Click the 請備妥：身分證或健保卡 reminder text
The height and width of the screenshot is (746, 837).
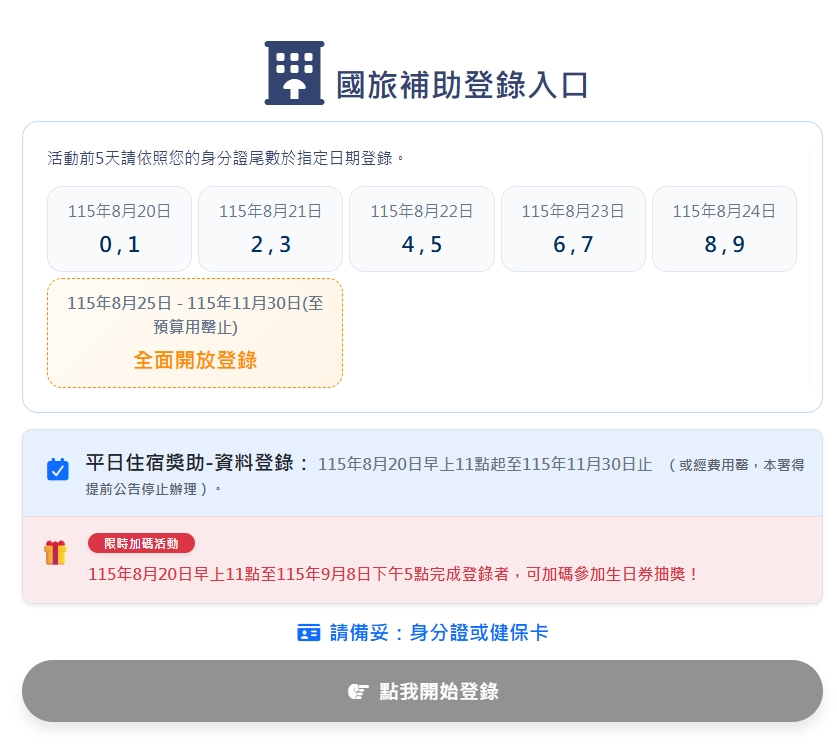click(x=439, y=632)
